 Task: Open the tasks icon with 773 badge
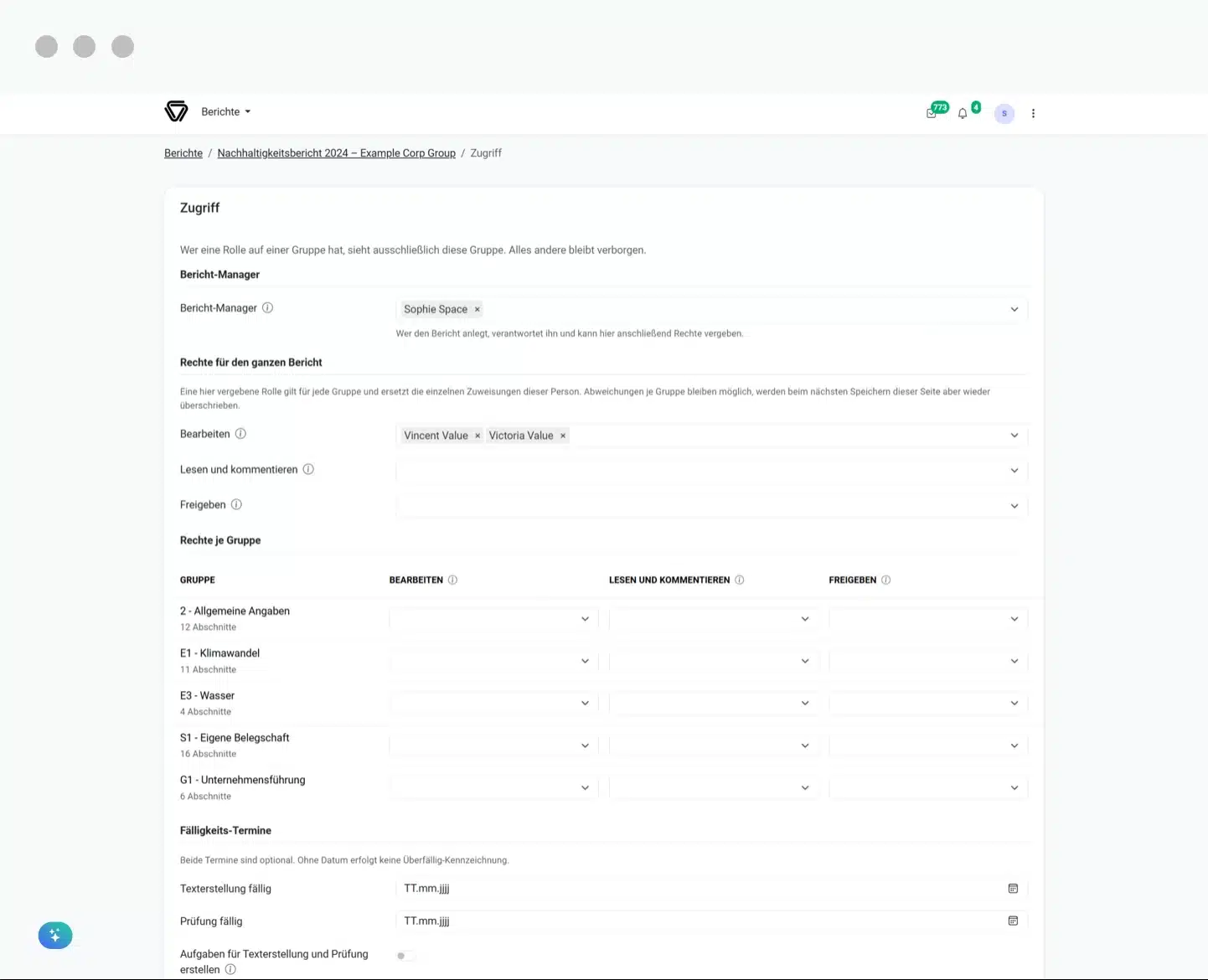[932, 113]
